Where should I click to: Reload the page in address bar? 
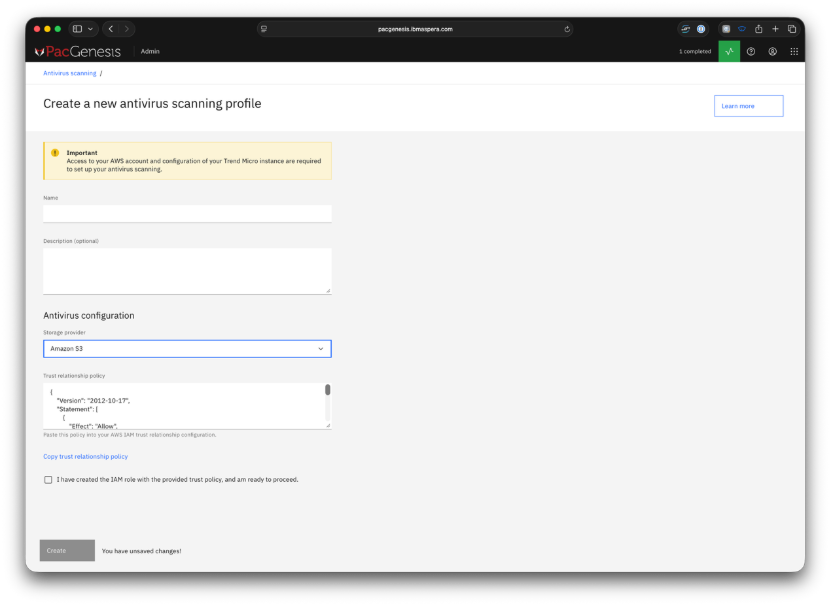pos(567,29)
